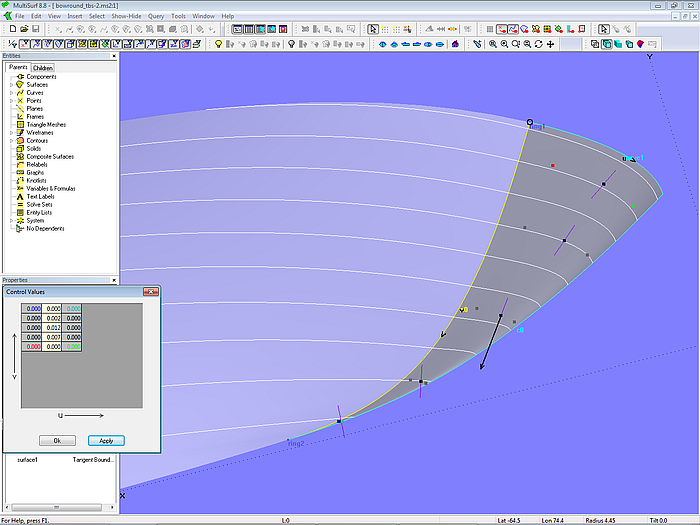Click the Save disk icon
Screen dimensions: 700x525
point(35,29)
